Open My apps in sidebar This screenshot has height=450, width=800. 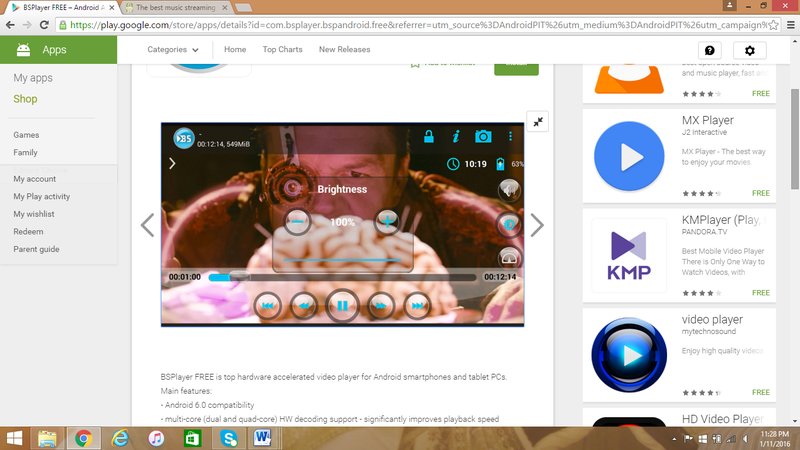click(x=33, y=78)
